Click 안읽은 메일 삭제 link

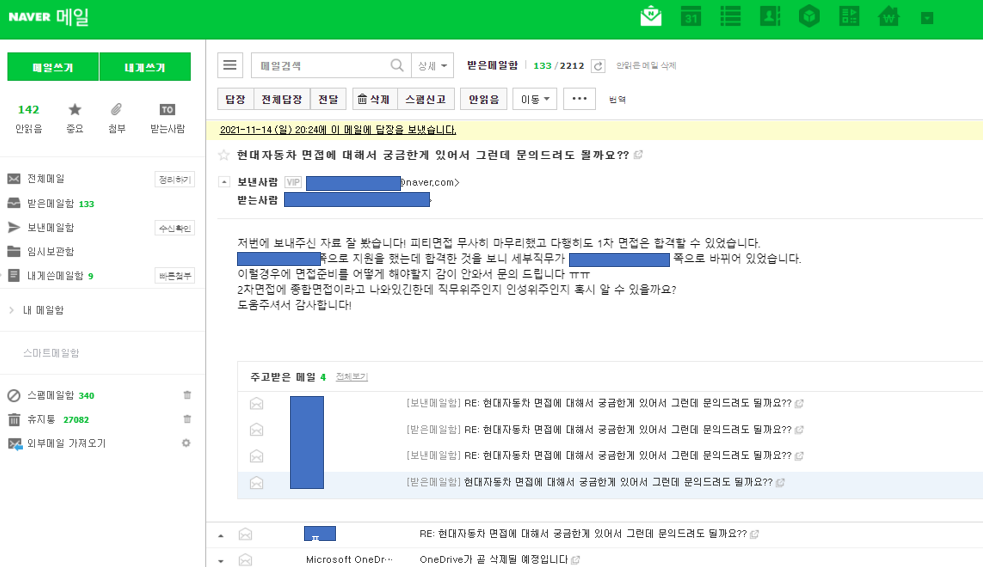tap(646, 65)
